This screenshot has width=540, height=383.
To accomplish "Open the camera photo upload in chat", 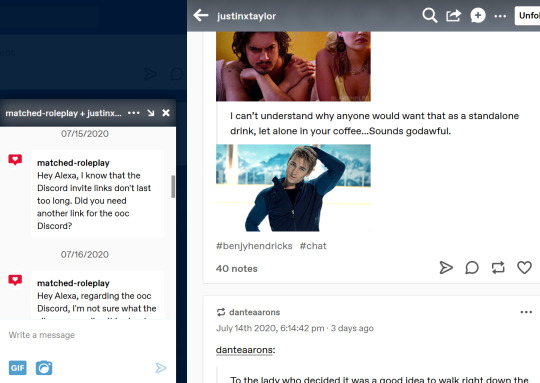I will [x=44, y=368].
